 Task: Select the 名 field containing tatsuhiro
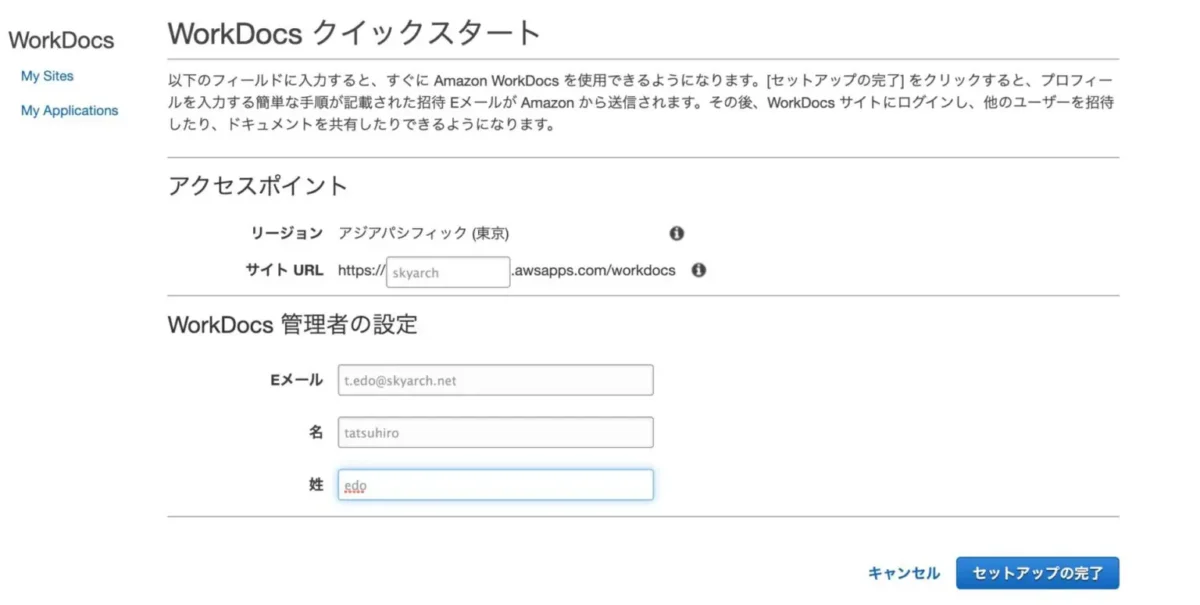coord(495,432)
